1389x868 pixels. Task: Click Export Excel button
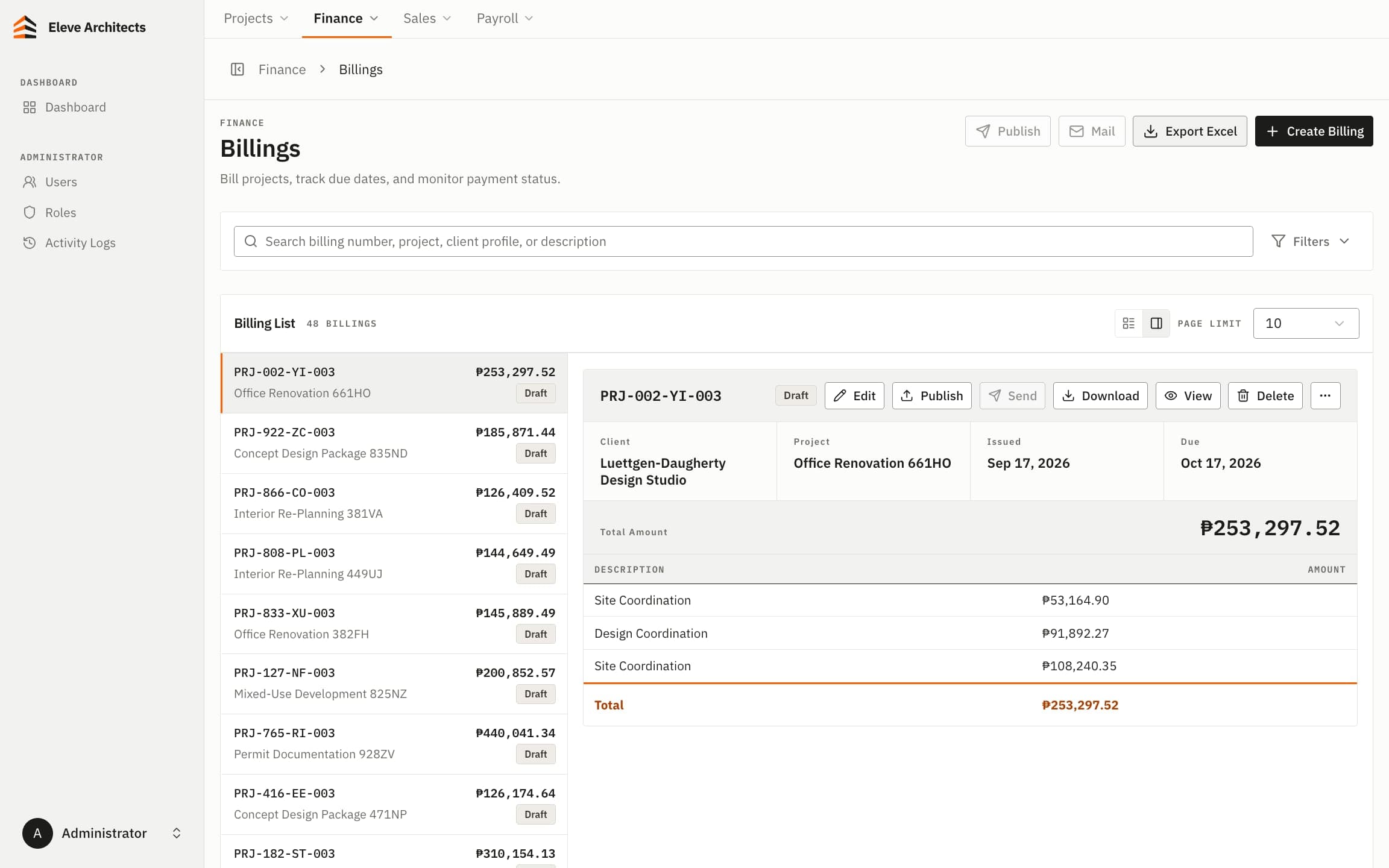[1190, 131]
